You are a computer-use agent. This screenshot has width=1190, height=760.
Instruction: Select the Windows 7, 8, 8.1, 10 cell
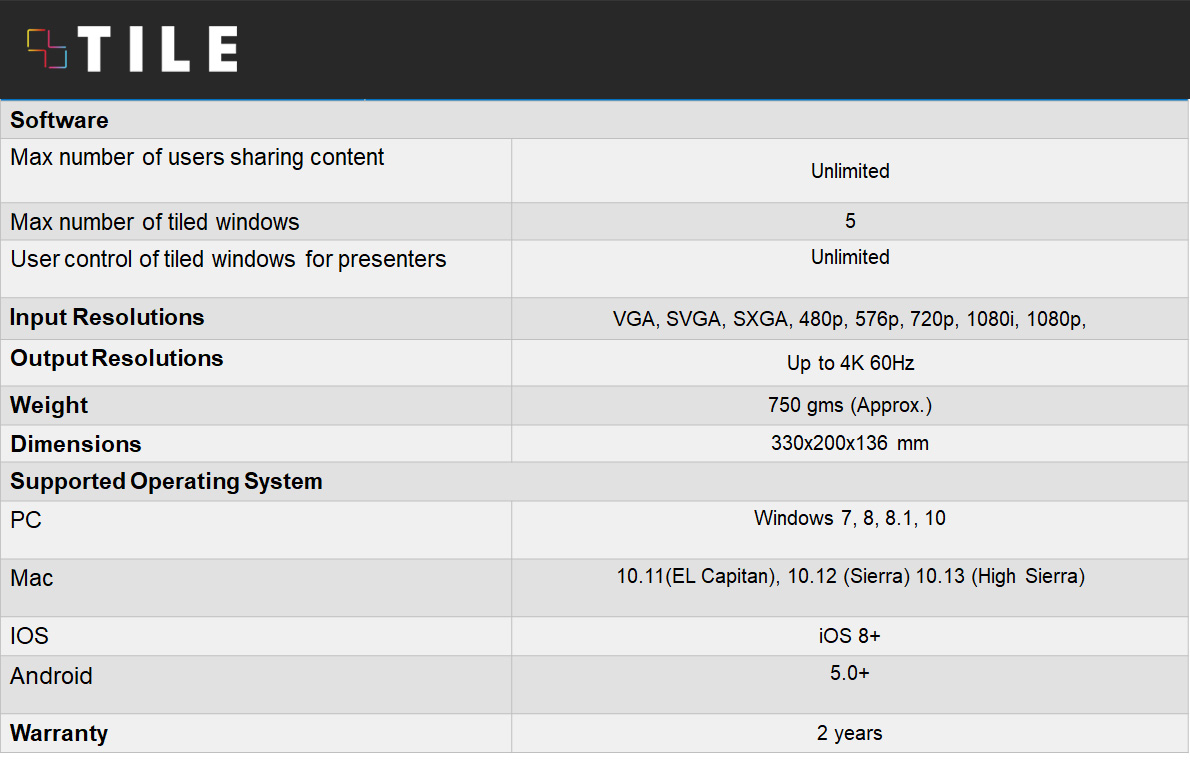[850, 518]
